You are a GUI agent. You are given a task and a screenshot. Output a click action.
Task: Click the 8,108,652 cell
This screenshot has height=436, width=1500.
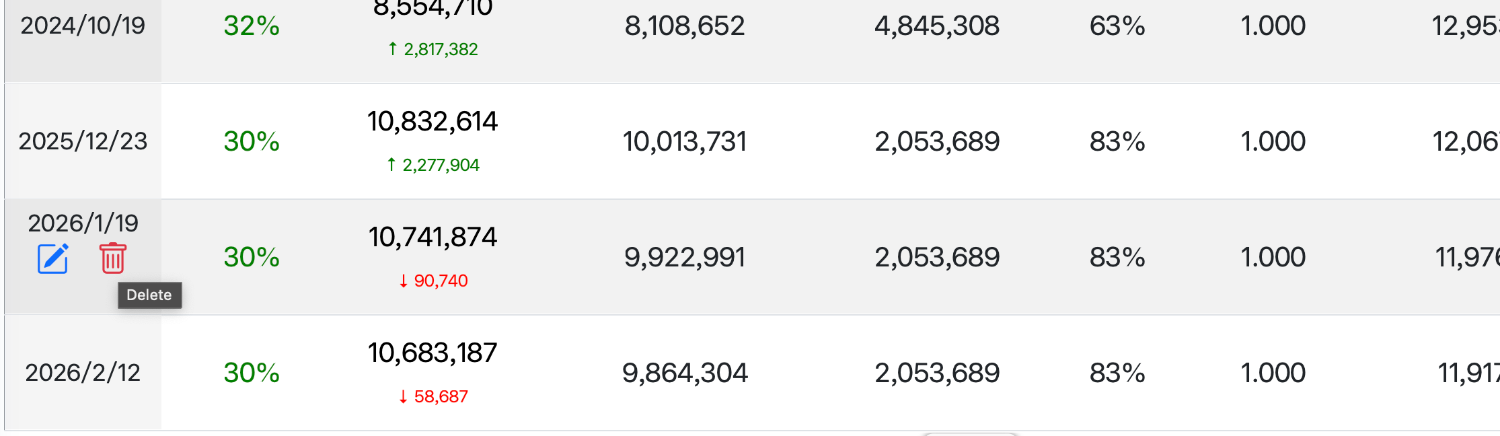click(685, 26)
